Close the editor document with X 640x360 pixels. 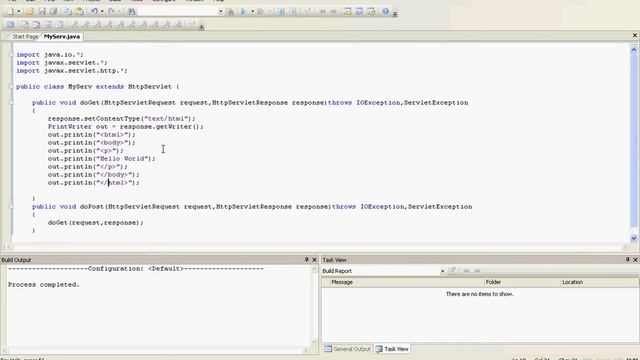[635, 36]
